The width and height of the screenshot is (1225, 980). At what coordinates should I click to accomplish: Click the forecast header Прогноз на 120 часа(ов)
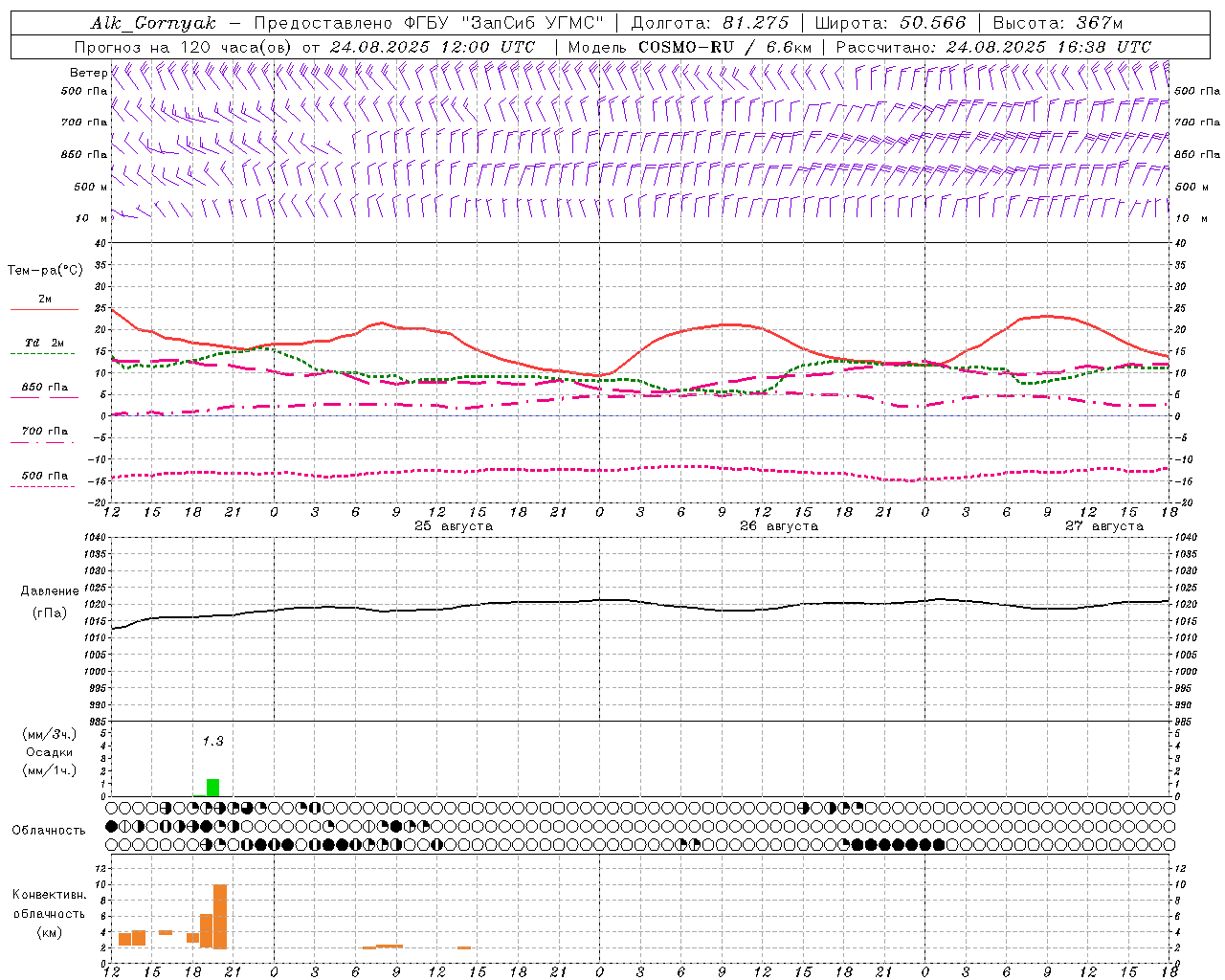184,47
